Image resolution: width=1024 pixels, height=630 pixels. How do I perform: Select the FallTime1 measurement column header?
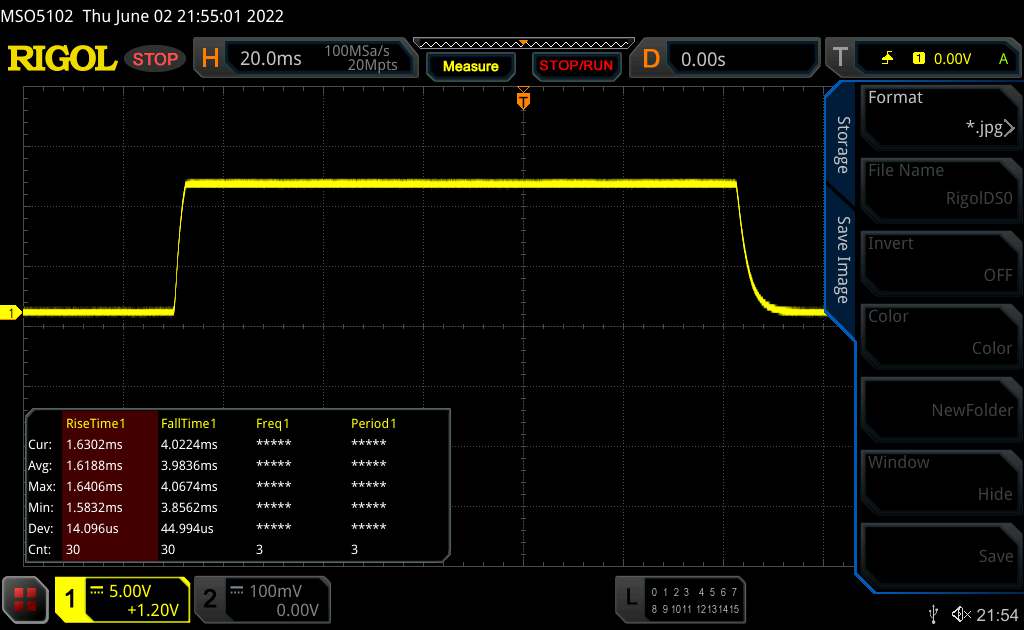pos(188,423)
